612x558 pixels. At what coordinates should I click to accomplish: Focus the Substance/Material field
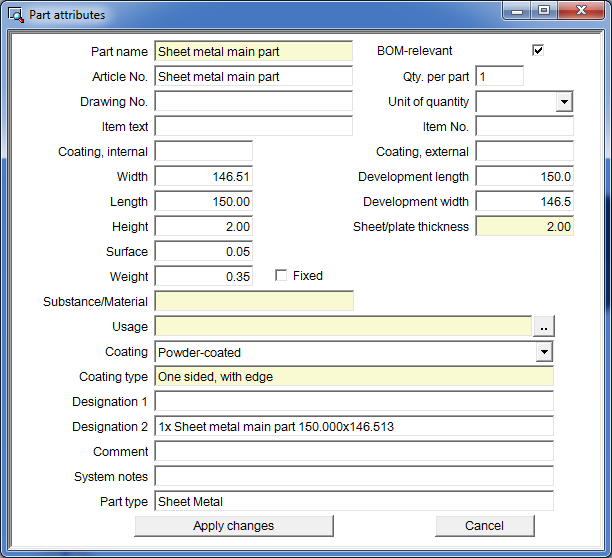click(x=253, y=302)
